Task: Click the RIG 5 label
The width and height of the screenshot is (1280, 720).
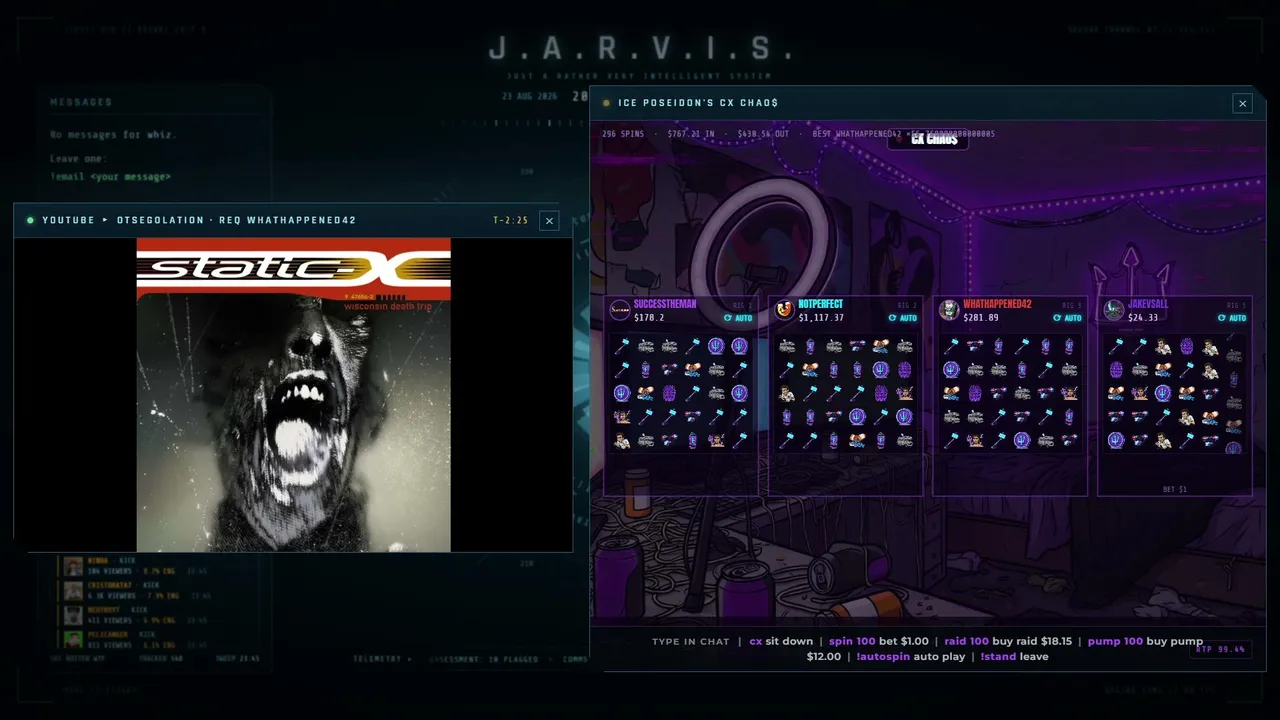Action: click(1237, 305)
